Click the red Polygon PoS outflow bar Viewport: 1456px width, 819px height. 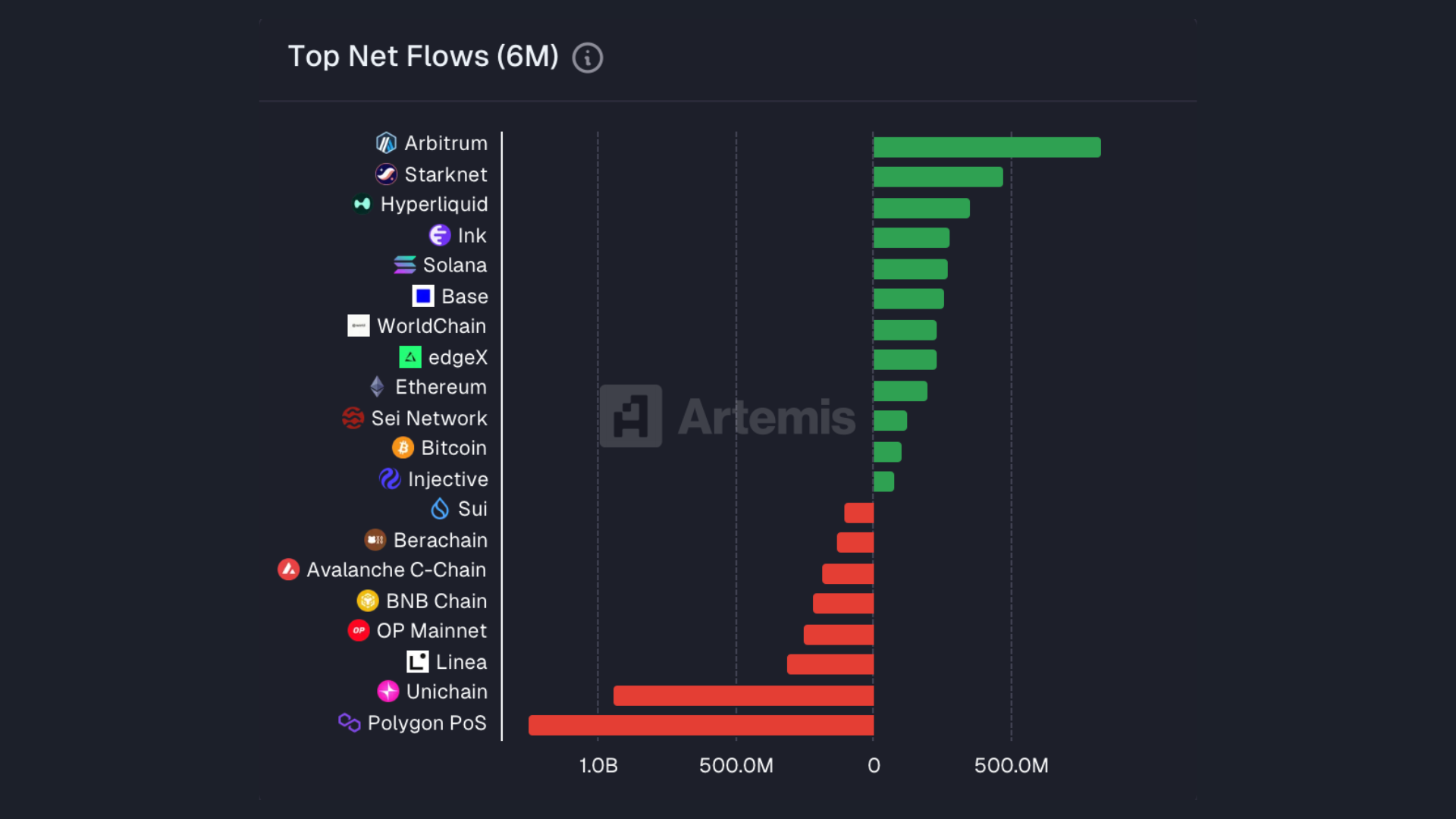click(x=701, y=725)
